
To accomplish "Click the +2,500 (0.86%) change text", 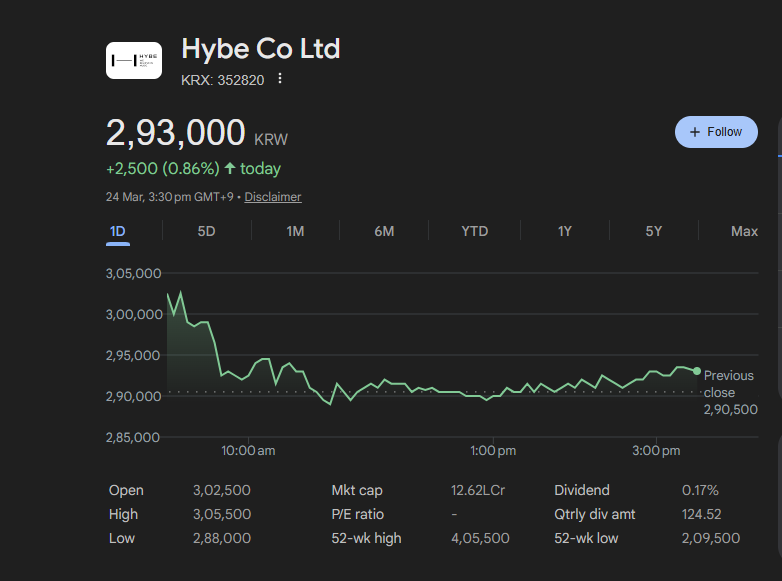I will click(163, 169).
